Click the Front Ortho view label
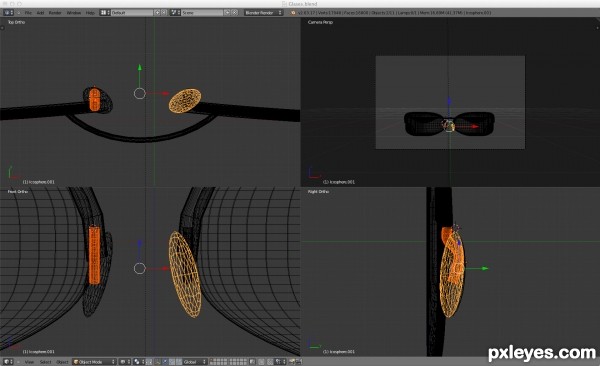 coord(18,191)
